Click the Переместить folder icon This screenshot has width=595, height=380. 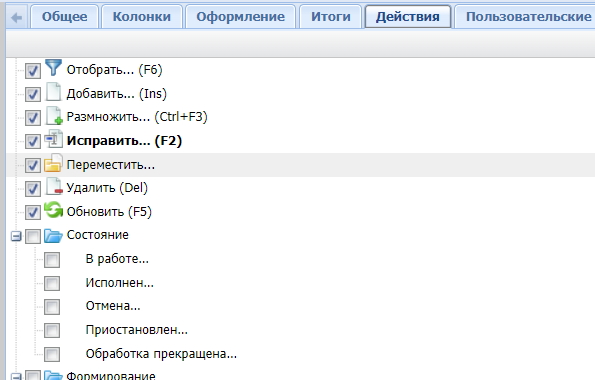(x=53, y=163)
